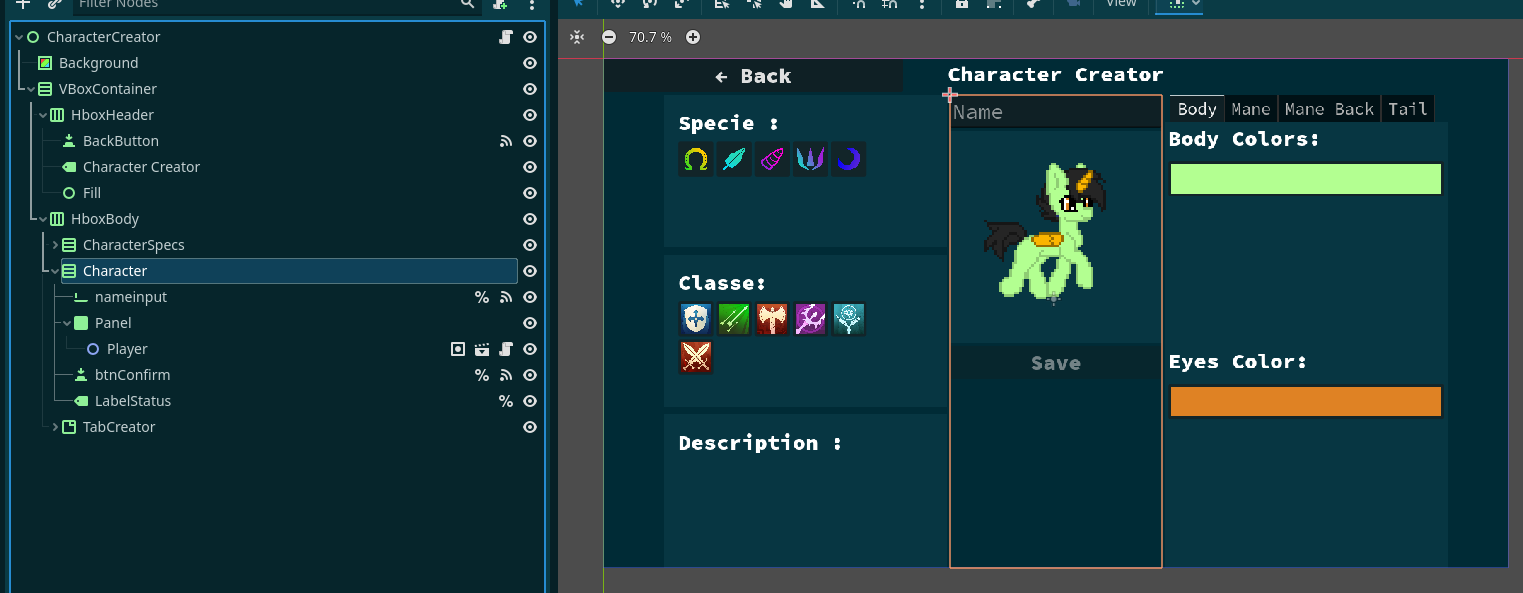
Task: Pick the pink unicorn horn species icon
Action: pyautogui.click(x=772, y=159)
